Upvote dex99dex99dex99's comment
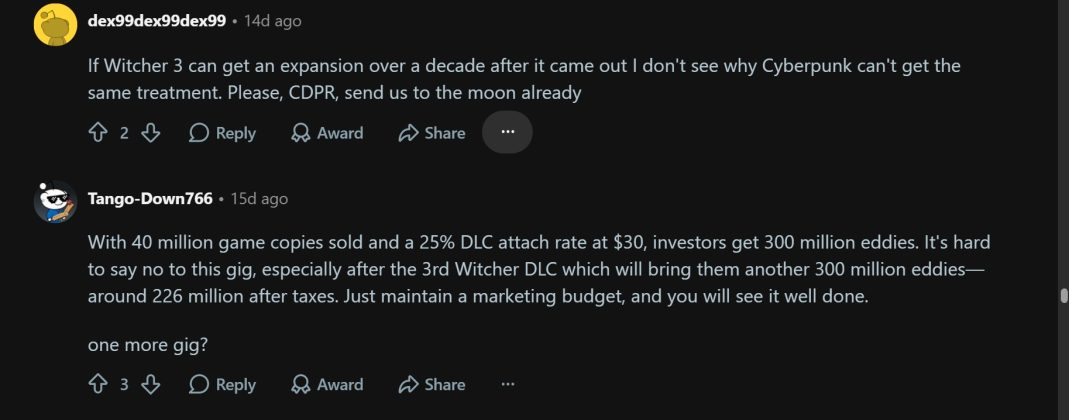This screenshot has width=1069, height=420. coord(97,133)
